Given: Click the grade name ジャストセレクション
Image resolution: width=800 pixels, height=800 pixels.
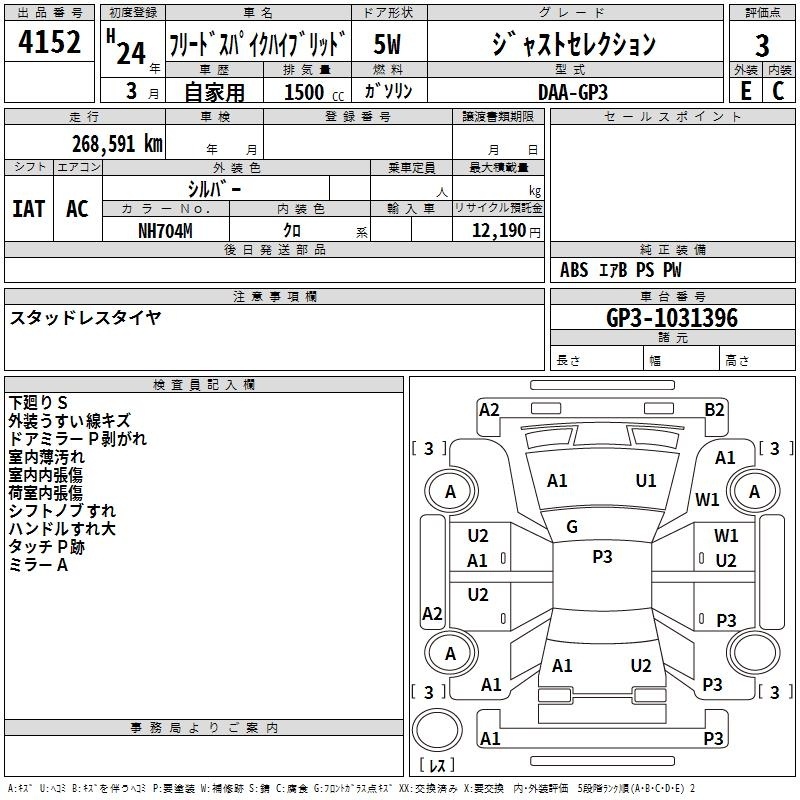Looking at the screenshot, I should click(x=573, y=44).
